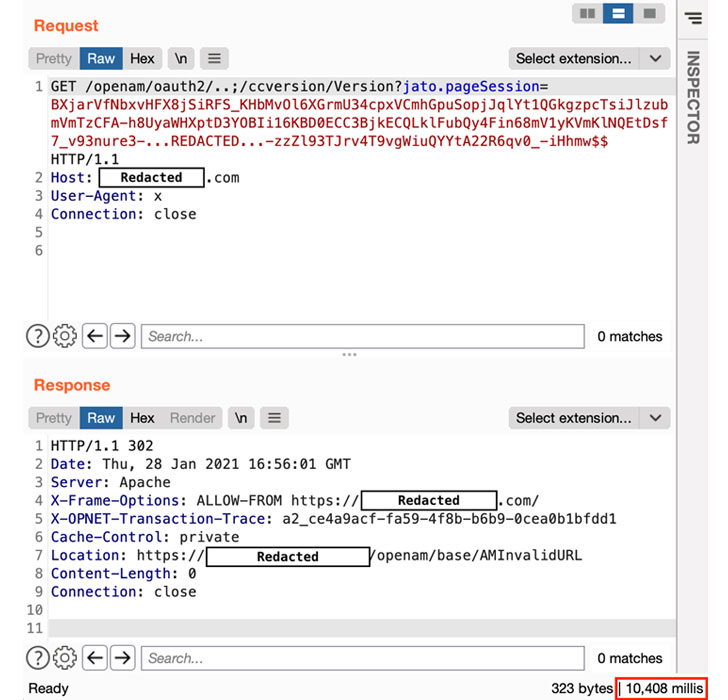The height and width of the screenshot is (700, 728).
Task: Go to previous match in Request search
Action: pos(95,336)
